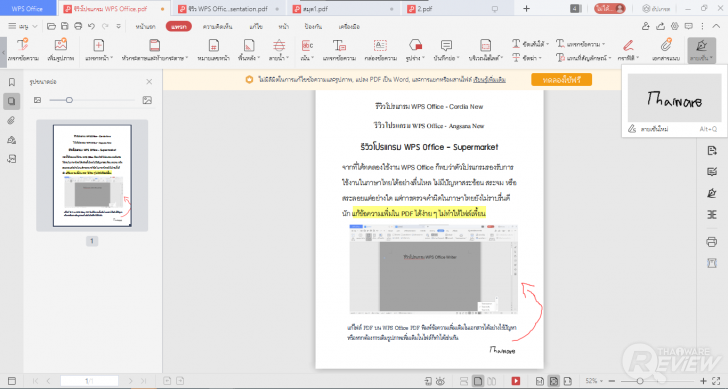Click the Page Number tool
728x389 pixels.
[213, 50]
